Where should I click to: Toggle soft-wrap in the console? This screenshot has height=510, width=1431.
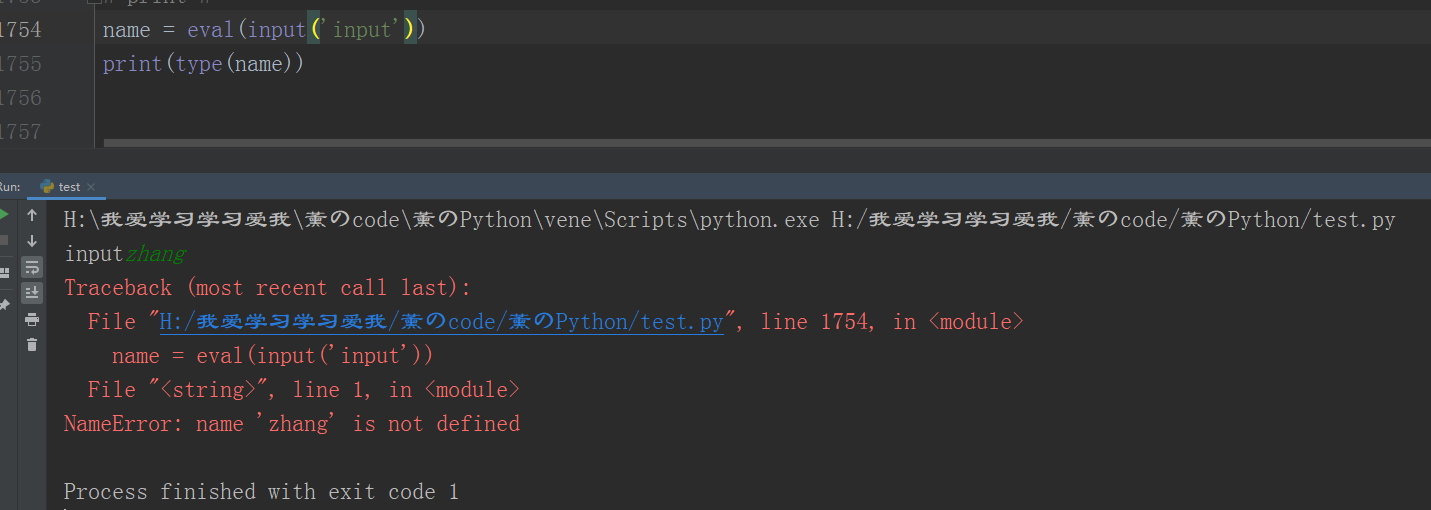coord(32,267)
